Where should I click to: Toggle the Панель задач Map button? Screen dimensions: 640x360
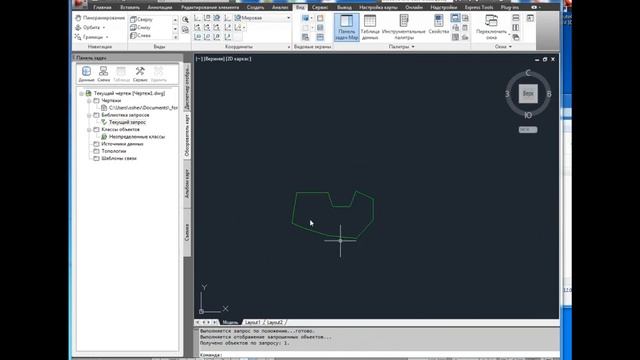point(347,27)
